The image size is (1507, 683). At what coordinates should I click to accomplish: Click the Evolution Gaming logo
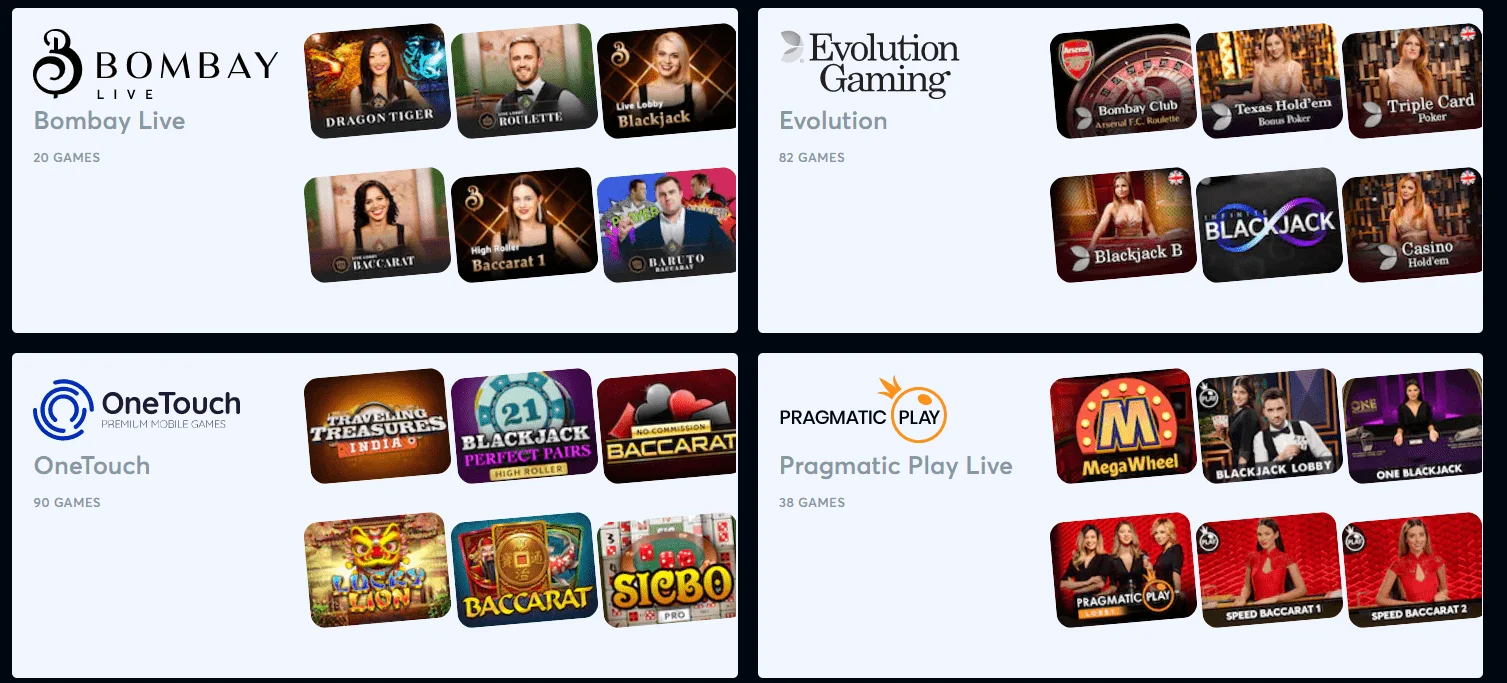[x=869, y=63]
